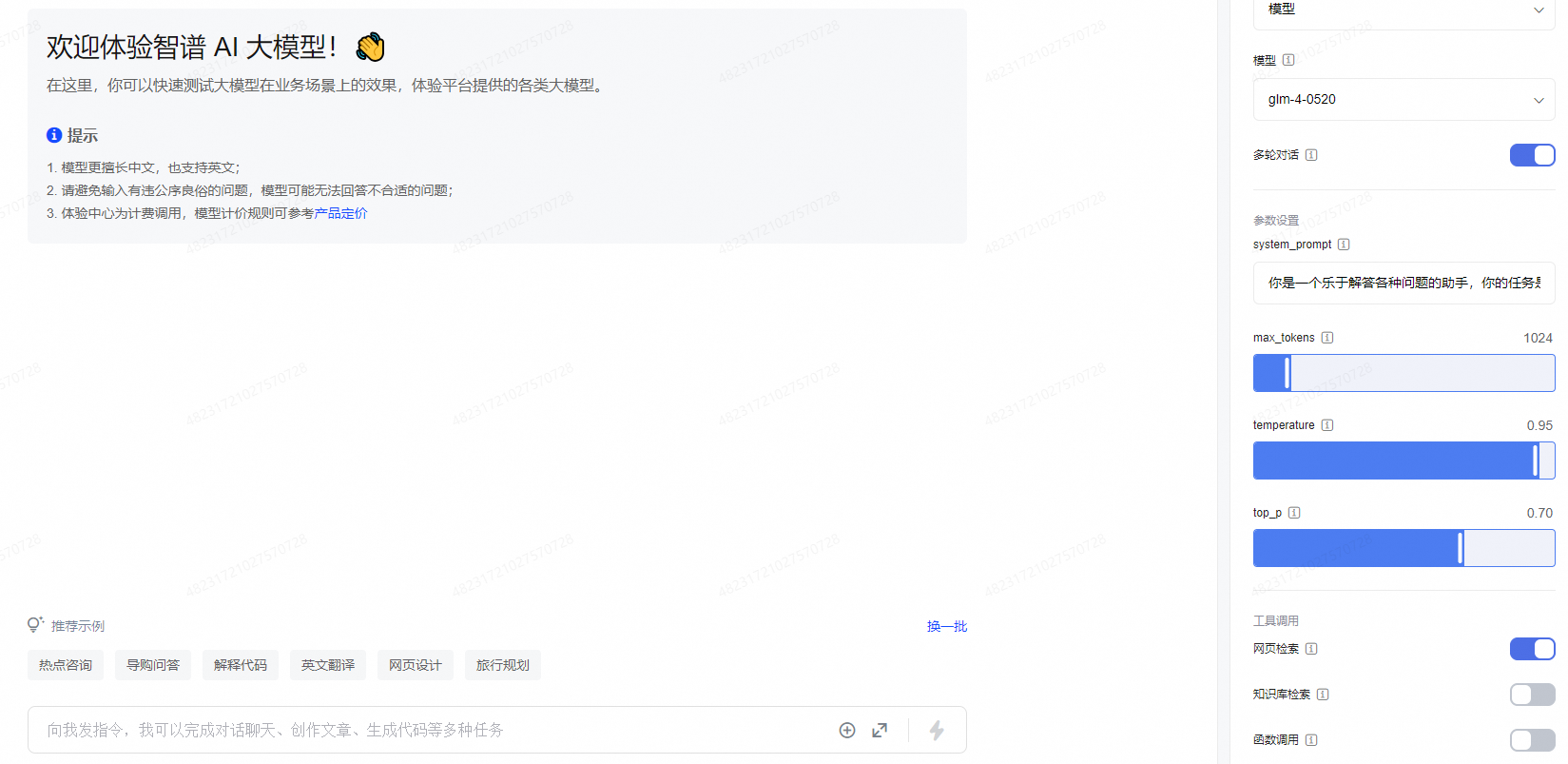This screenshot has width=1568, height=764.
Task: Click the lightning send icon
Action: (937, 730)
